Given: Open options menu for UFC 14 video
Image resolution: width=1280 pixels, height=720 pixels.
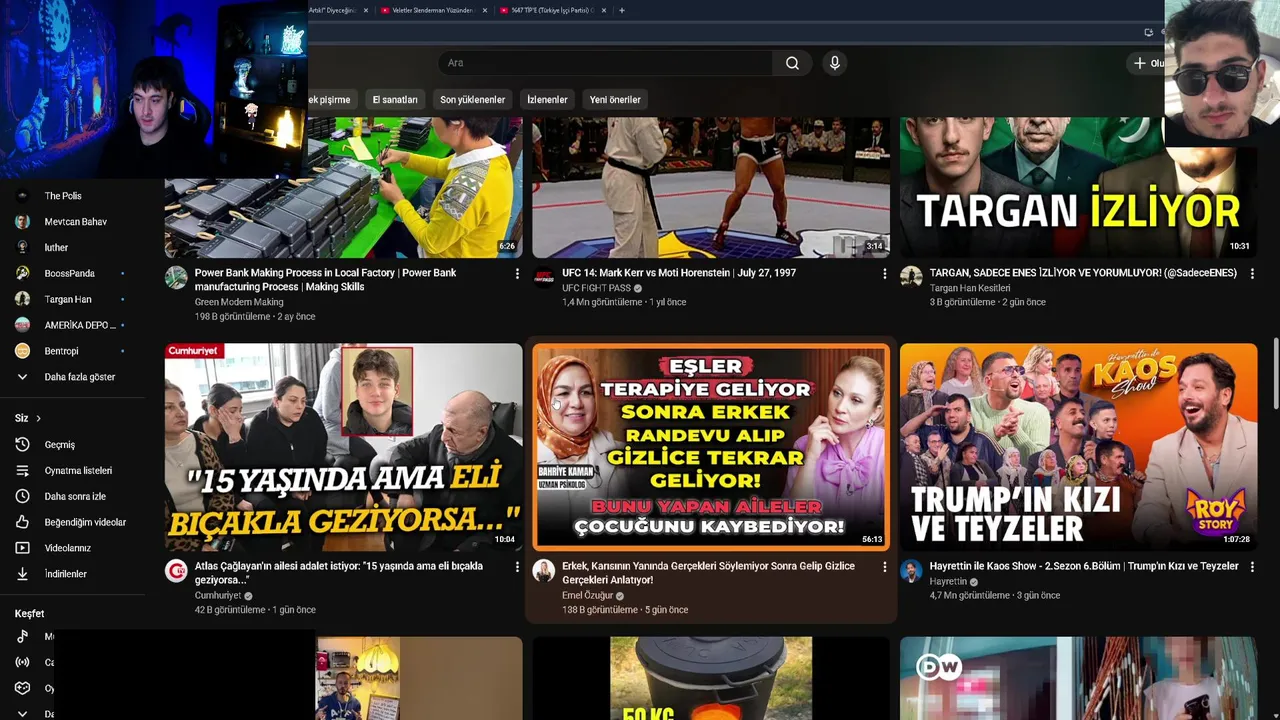Looking at the screenshot, I should 884,273.
